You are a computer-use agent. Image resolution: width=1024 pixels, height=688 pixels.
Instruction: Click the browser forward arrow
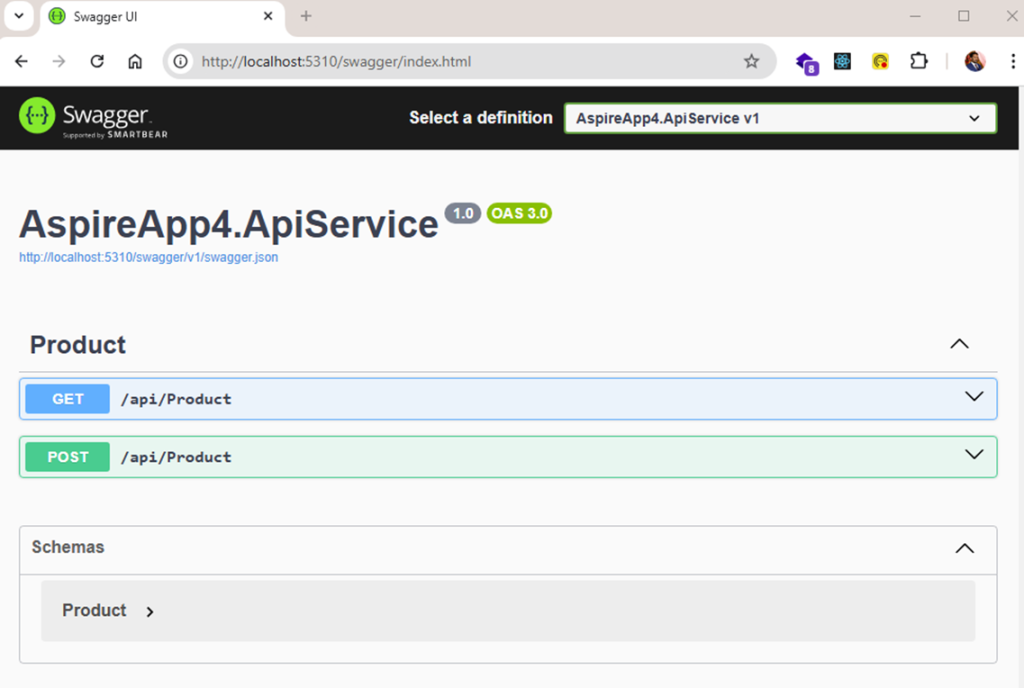59,61
